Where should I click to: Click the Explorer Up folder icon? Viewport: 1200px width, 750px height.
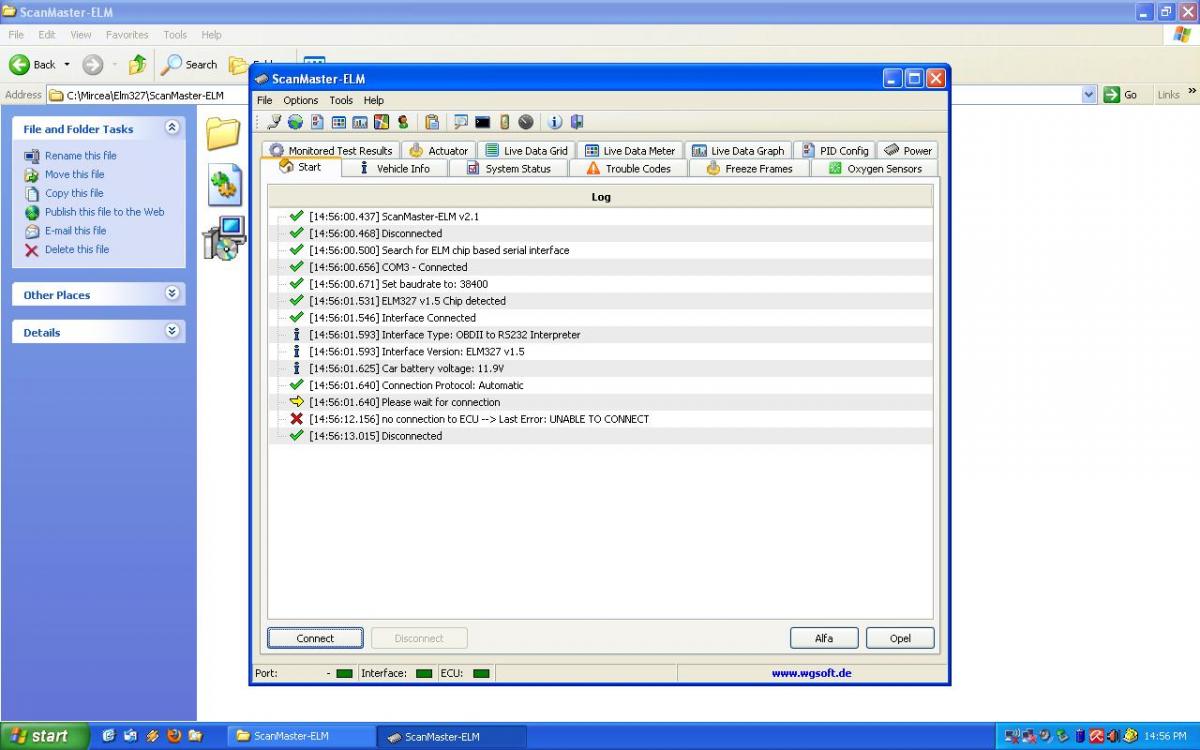click(x=137, y=65)
